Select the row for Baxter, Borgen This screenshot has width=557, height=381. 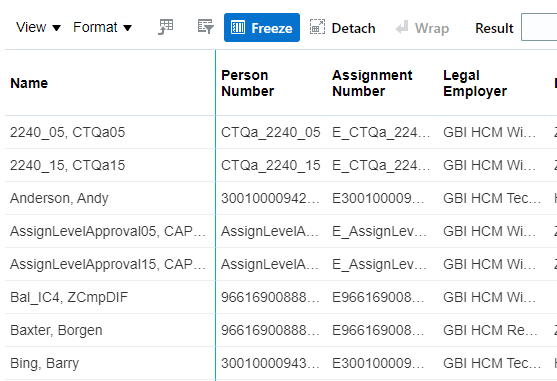click(x=281, y=330)
